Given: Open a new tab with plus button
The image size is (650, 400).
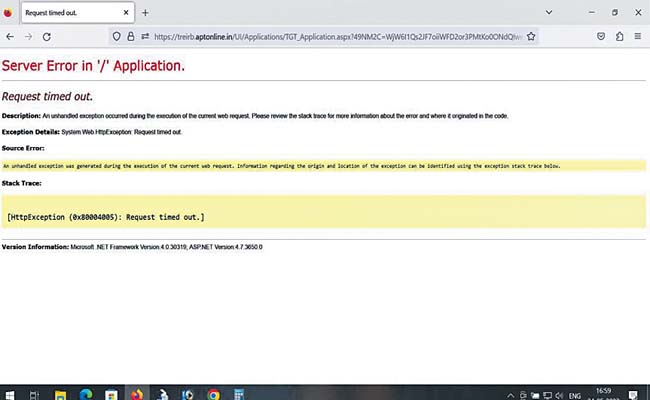Looking at the screenshot, I should (145, 13).
